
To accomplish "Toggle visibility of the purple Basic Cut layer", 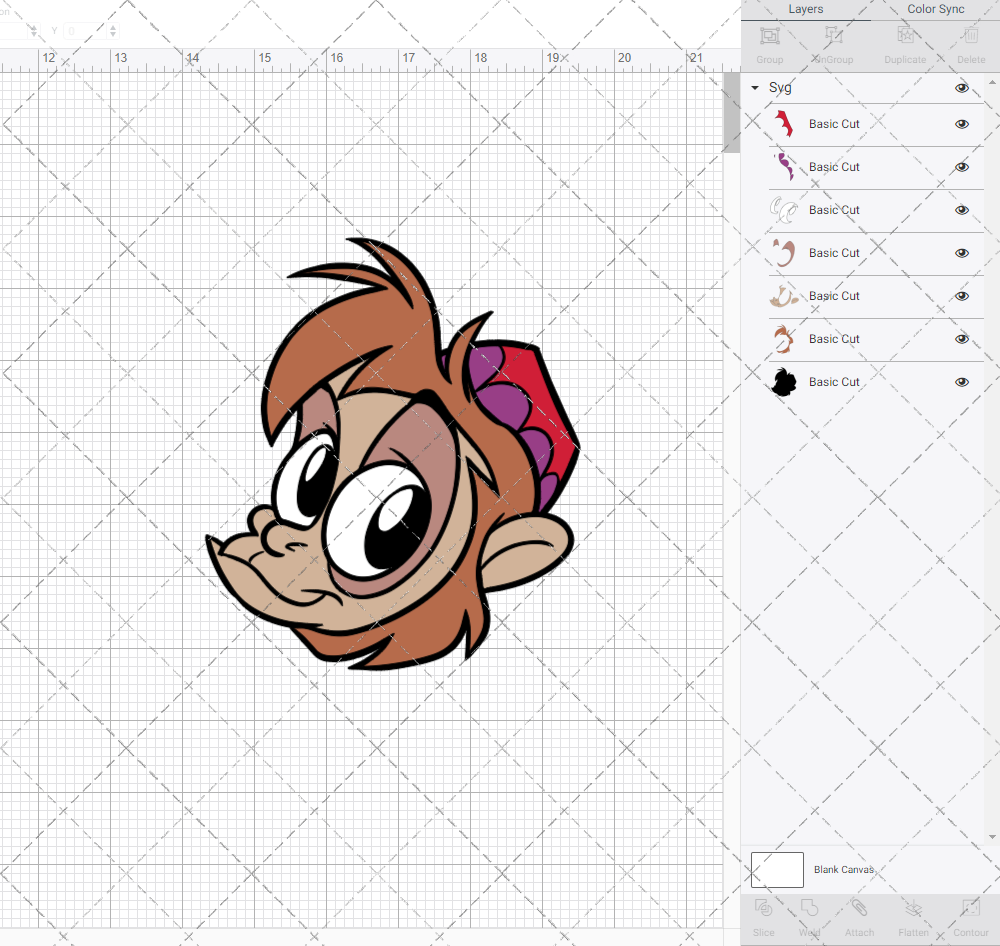I will pos(962,167).
